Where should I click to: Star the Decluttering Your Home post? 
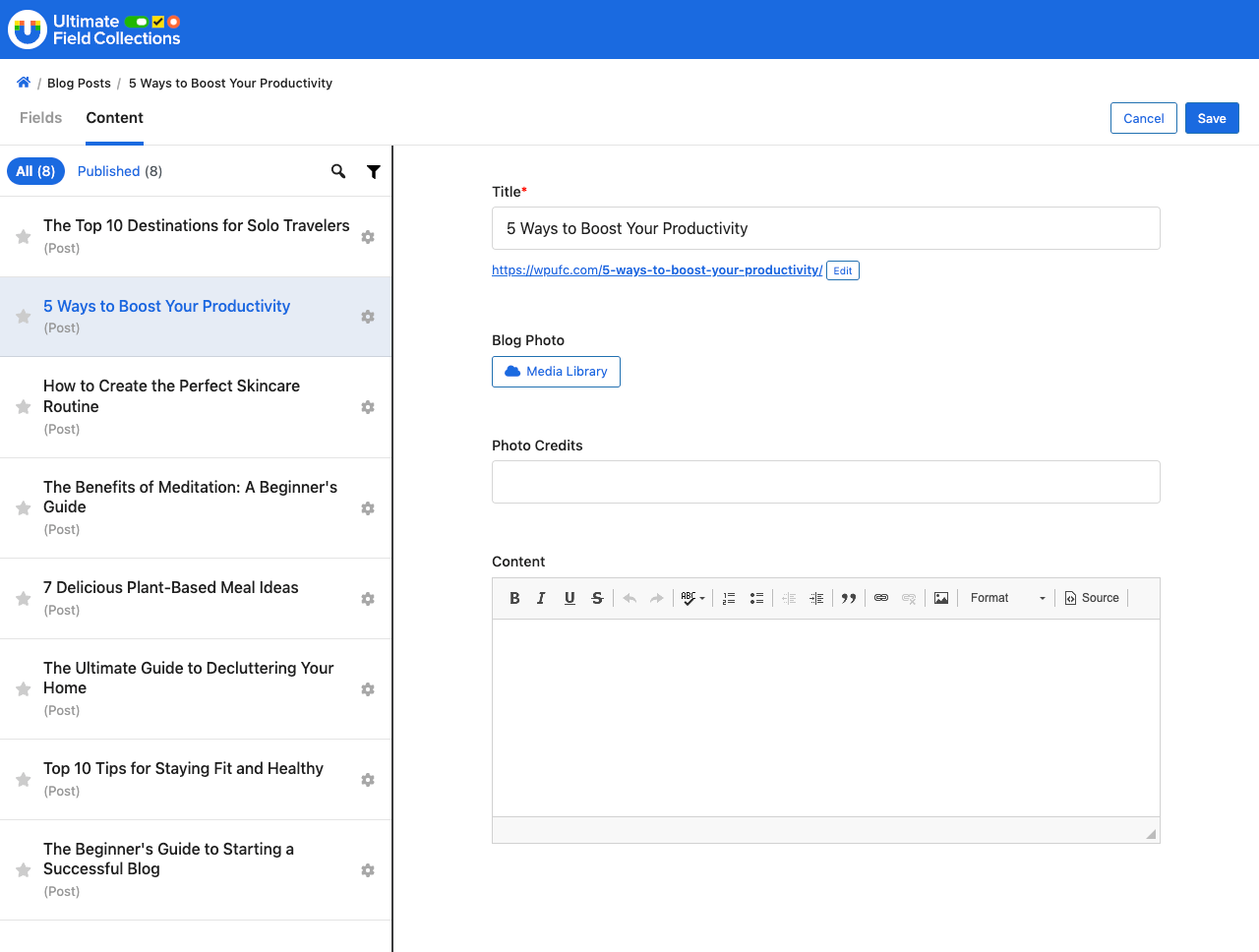tap(24, 689)
